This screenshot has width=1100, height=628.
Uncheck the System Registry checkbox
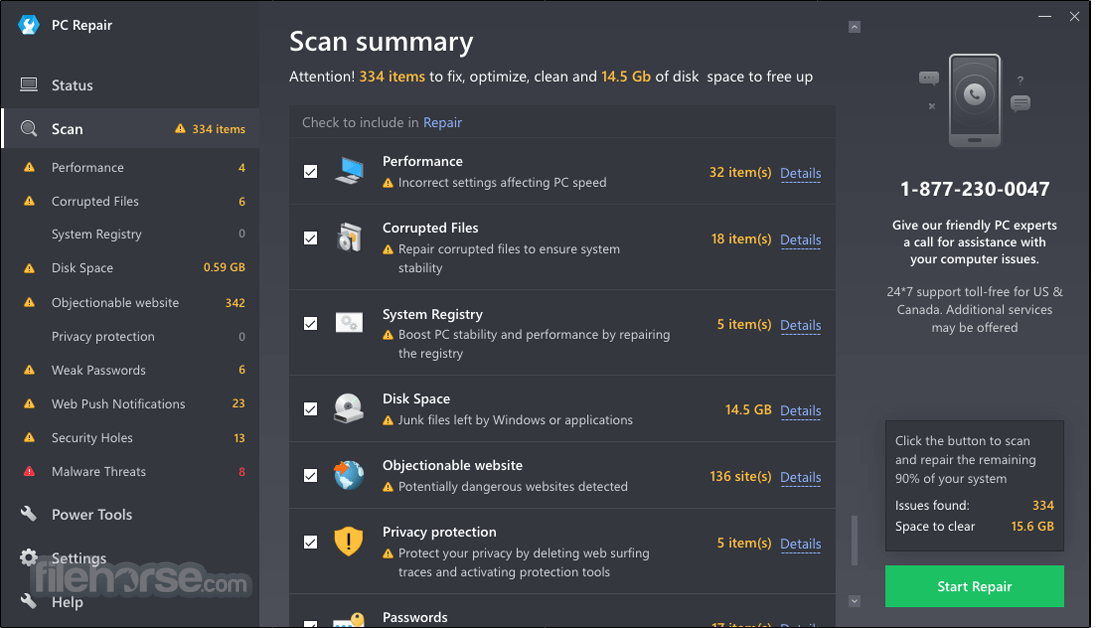coord(310,323)
